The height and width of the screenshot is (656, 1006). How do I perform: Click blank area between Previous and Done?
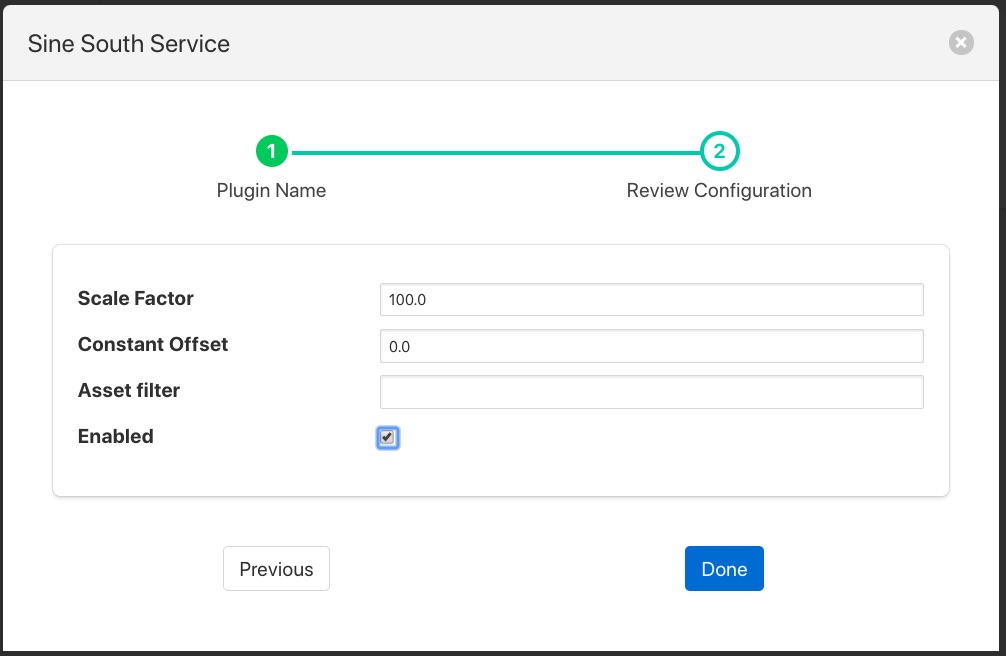505,569
